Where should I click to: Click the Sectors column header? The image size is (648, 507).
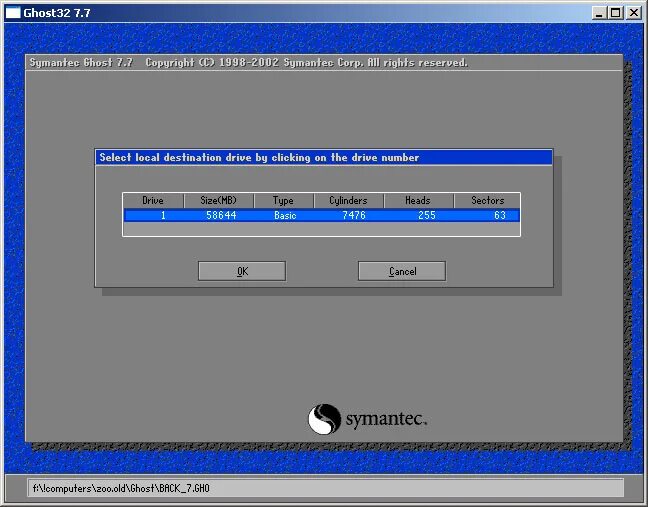click(487, 200)
